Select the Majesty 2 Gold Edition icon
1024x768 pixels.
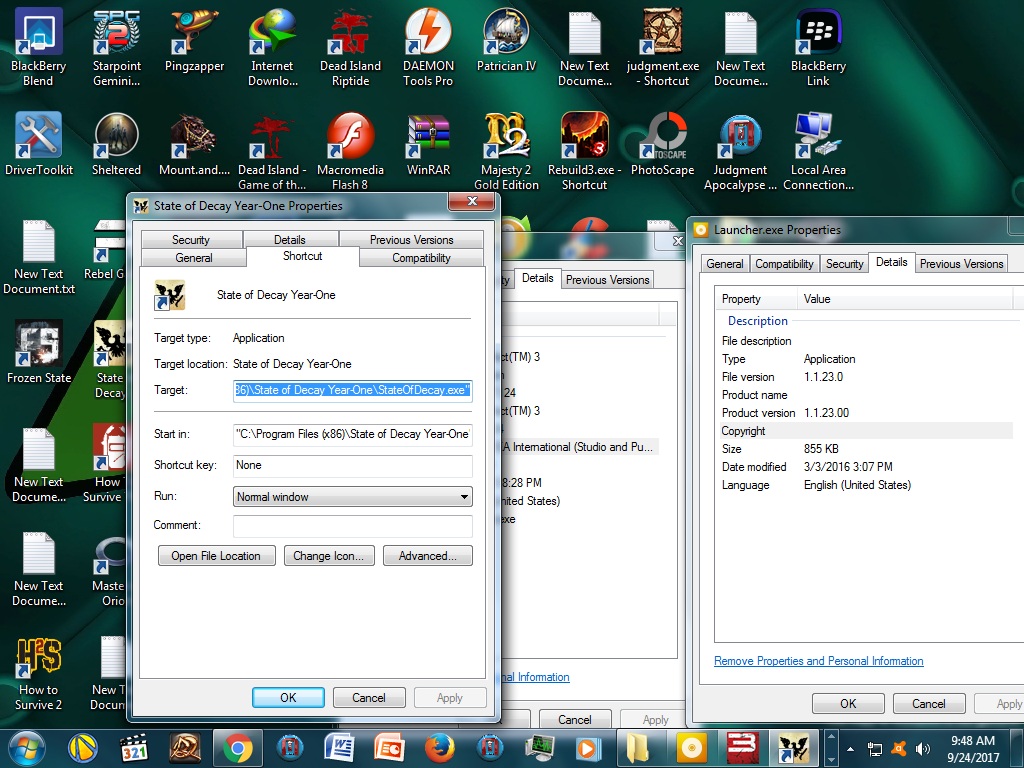tap(506, 152)
